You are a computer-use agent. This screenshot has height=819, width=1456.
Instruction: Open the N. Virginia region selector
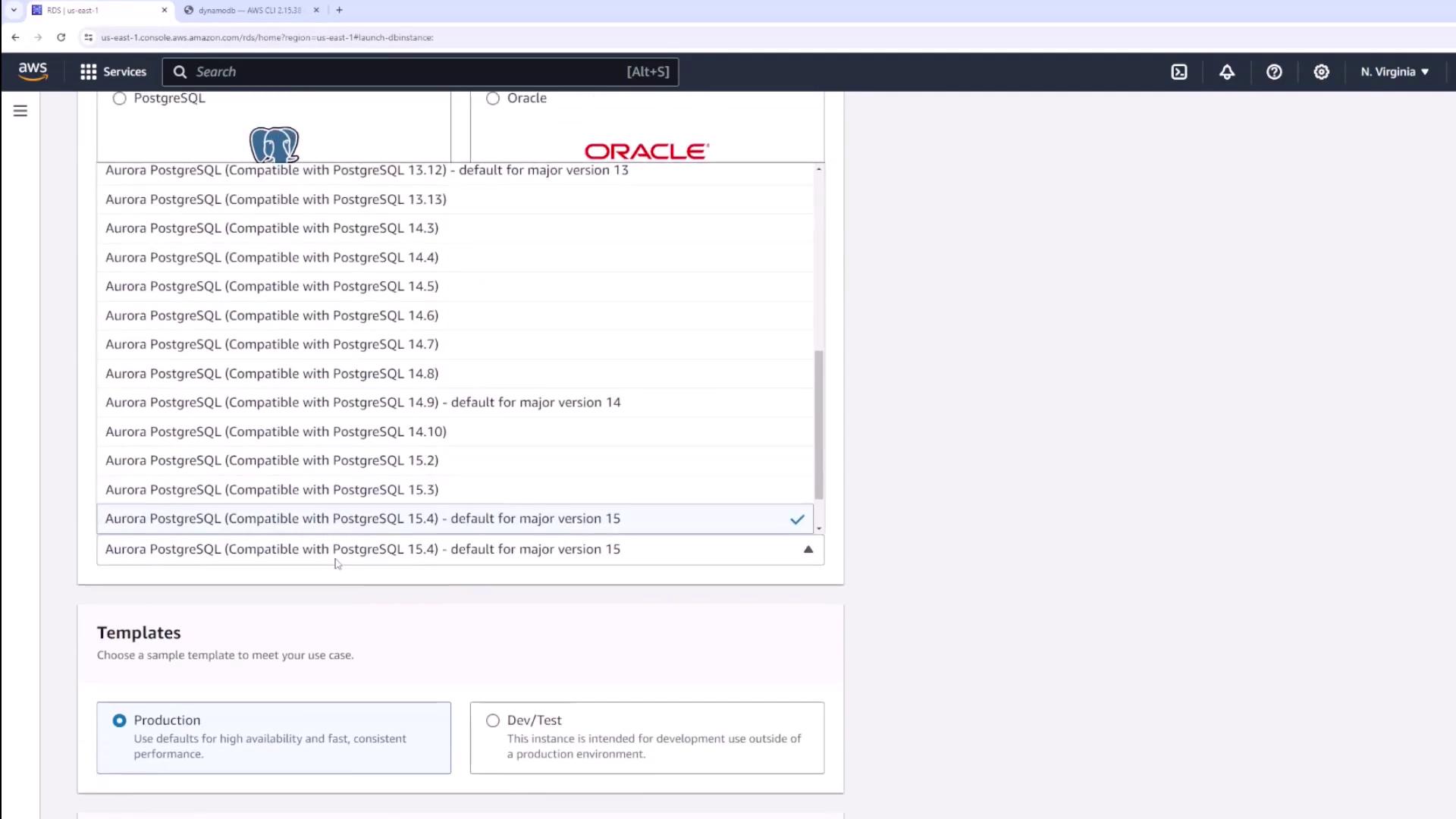[x=1394, y=72]
